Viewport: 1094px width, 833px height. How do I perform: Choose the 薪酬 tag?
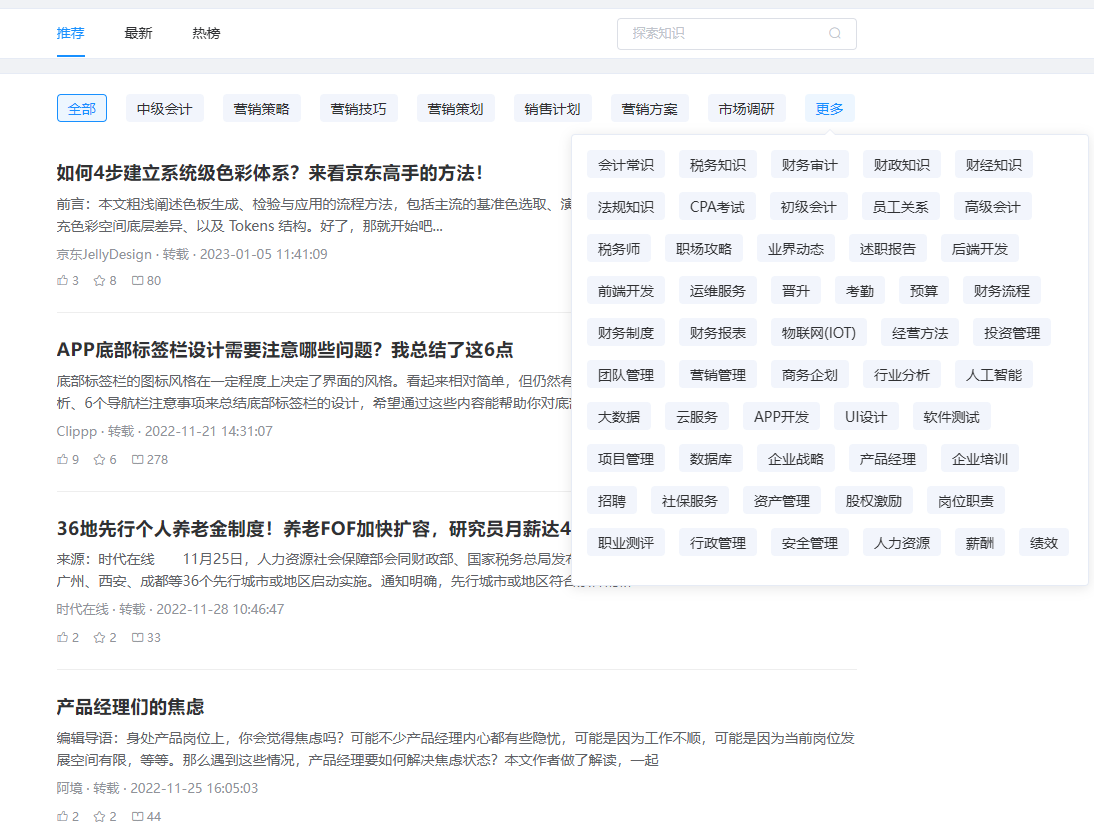(x=980, y=542)
